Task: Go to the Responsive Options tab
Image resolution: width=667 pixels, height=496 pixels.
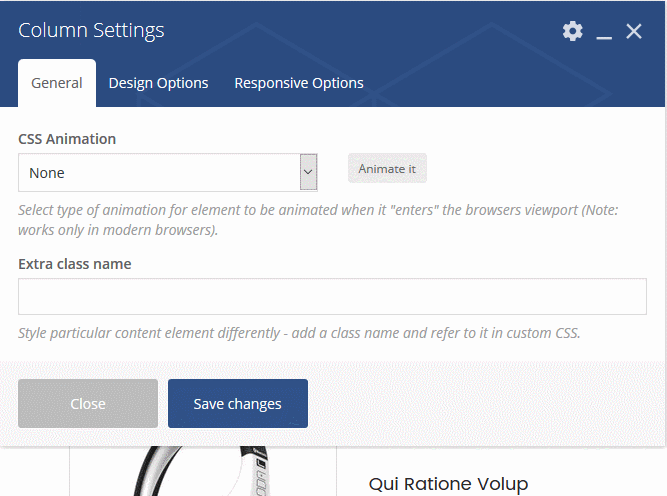Action: (299, 83)
